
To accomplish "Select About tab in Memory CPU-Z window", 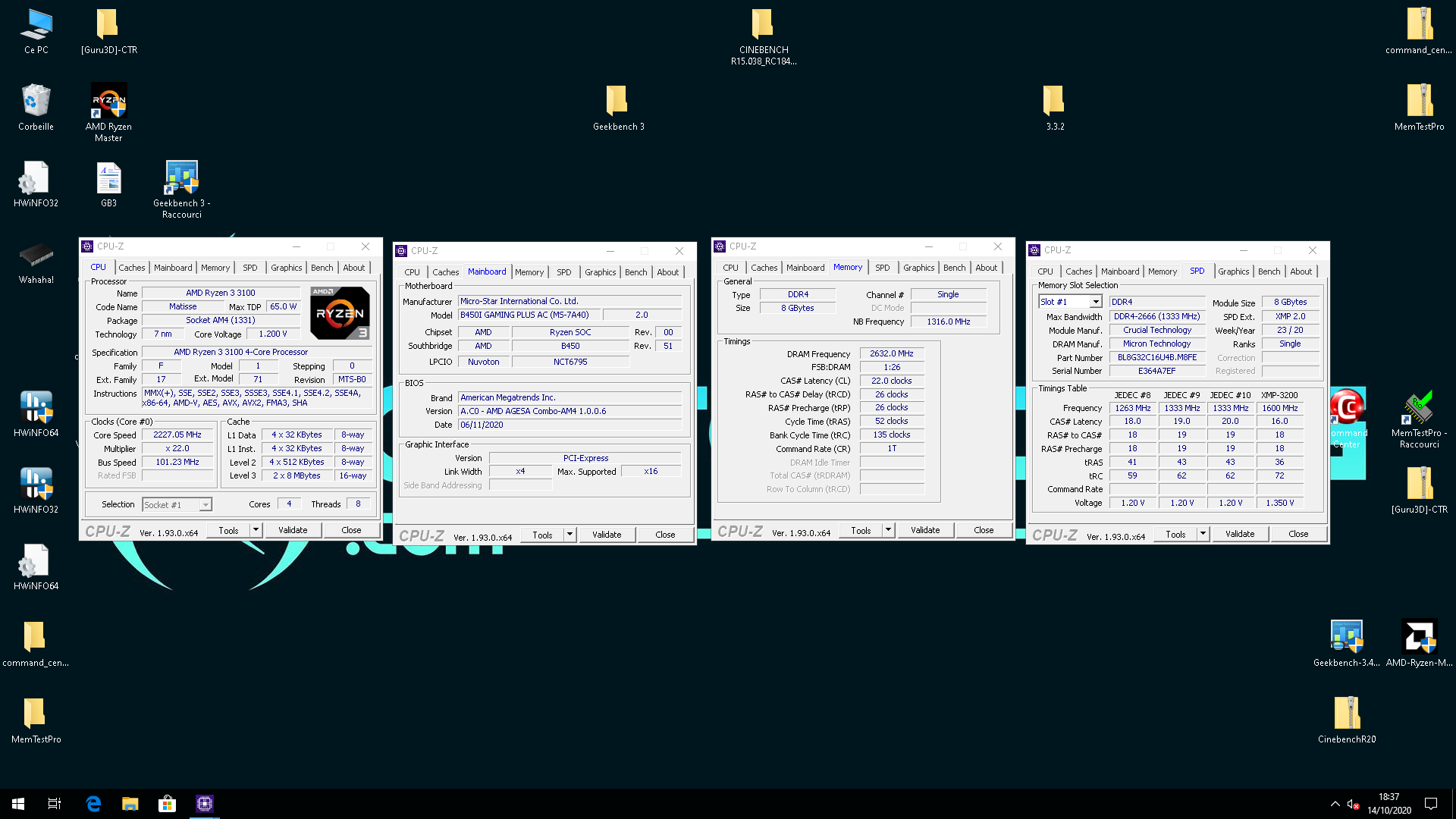I will coord(986,268).
